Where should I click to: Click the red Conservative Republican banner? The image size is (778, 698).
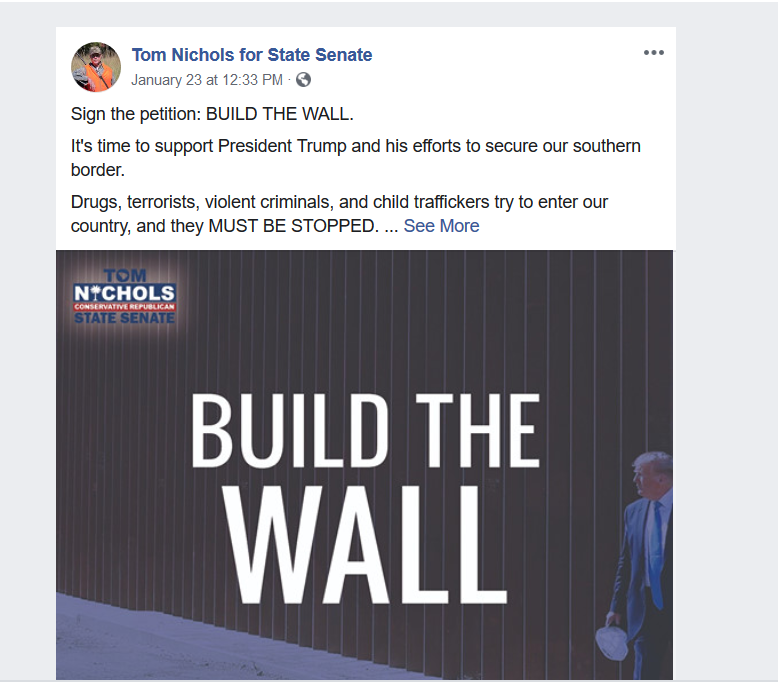pyautogui.click(x=124, y=307)
